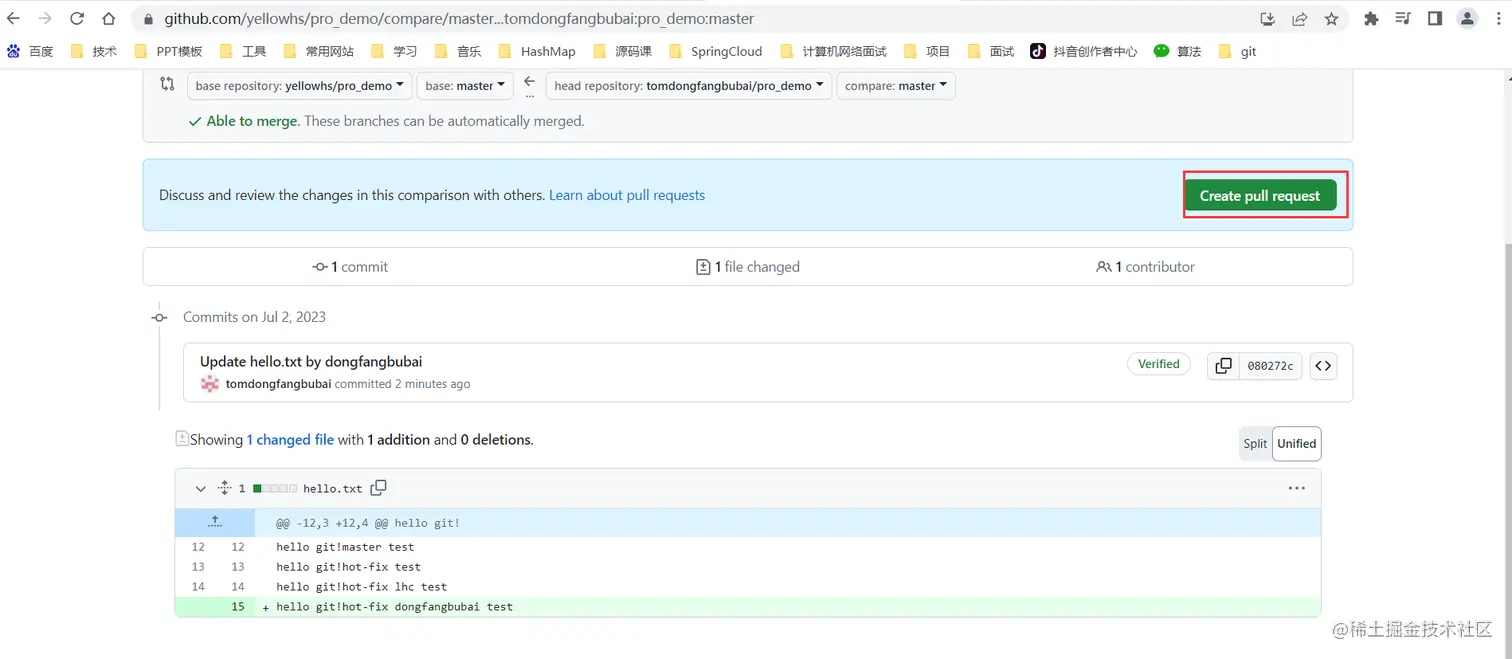Open the hello.txt diff options menu
Screen dimensions: 1512x659
pyautogui.click(x=1297, y=488)
